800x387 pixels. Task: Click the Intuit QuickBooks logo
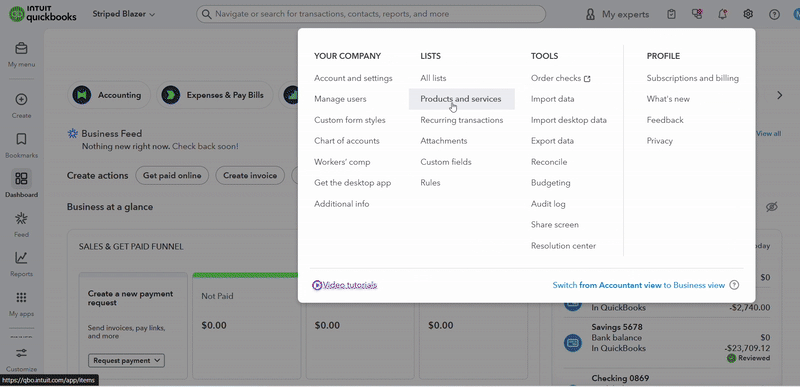(43, 14)
